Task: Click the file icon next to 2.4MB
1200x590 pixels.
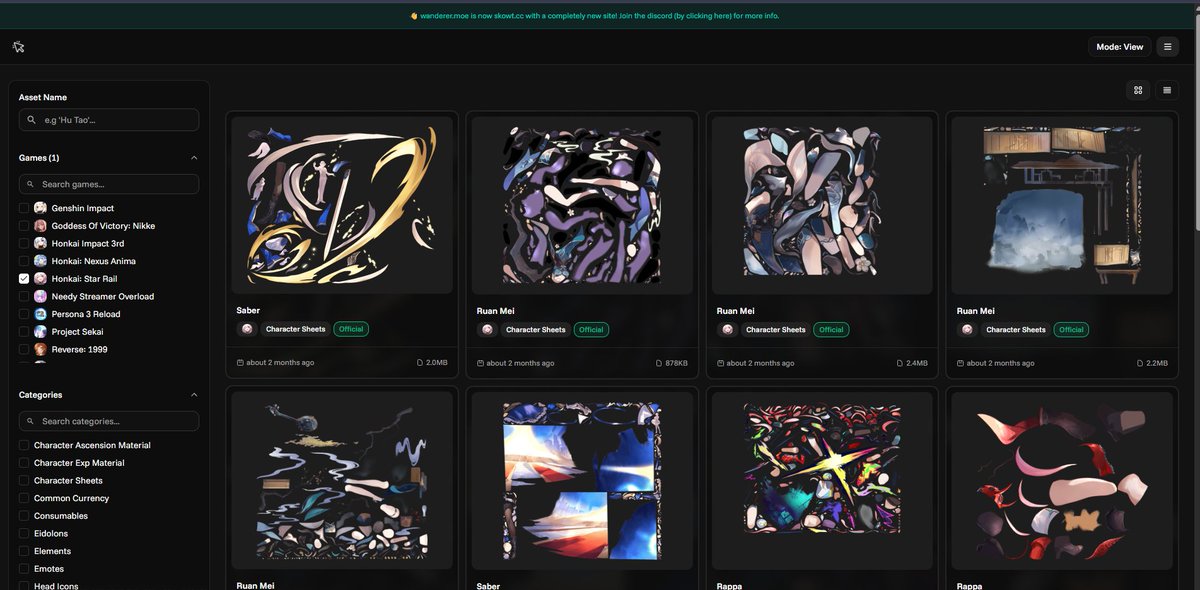Action: point(900,363)
